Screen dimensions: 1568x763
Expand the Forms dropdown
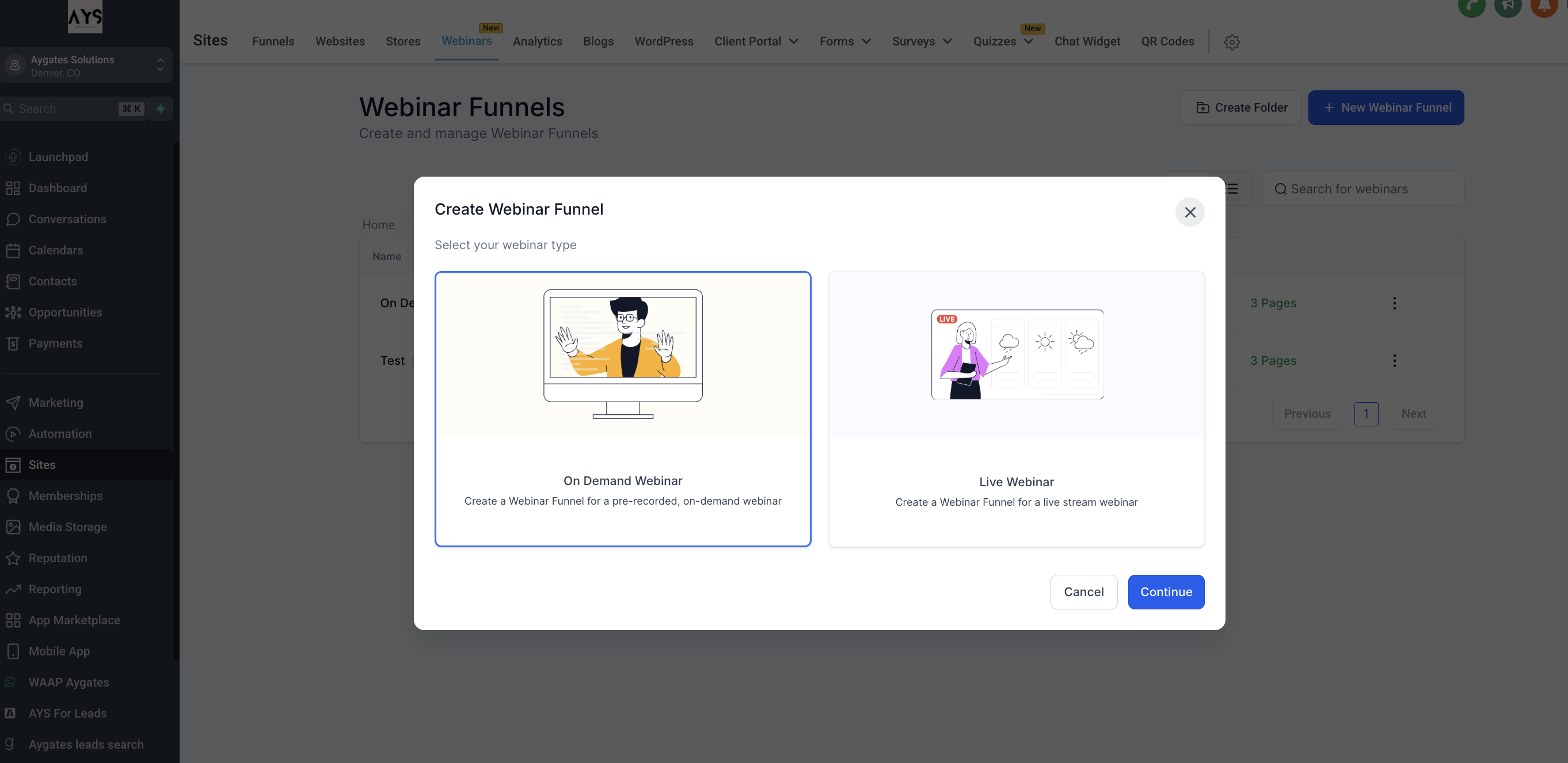pos(845,41)
